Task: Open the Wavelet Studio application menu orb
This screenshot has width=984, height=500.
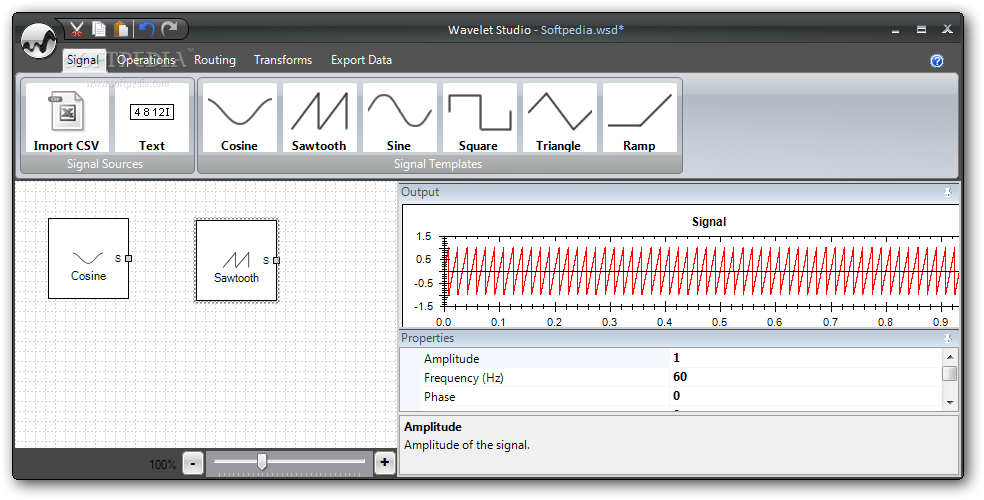Action: [x=38, y=41]
